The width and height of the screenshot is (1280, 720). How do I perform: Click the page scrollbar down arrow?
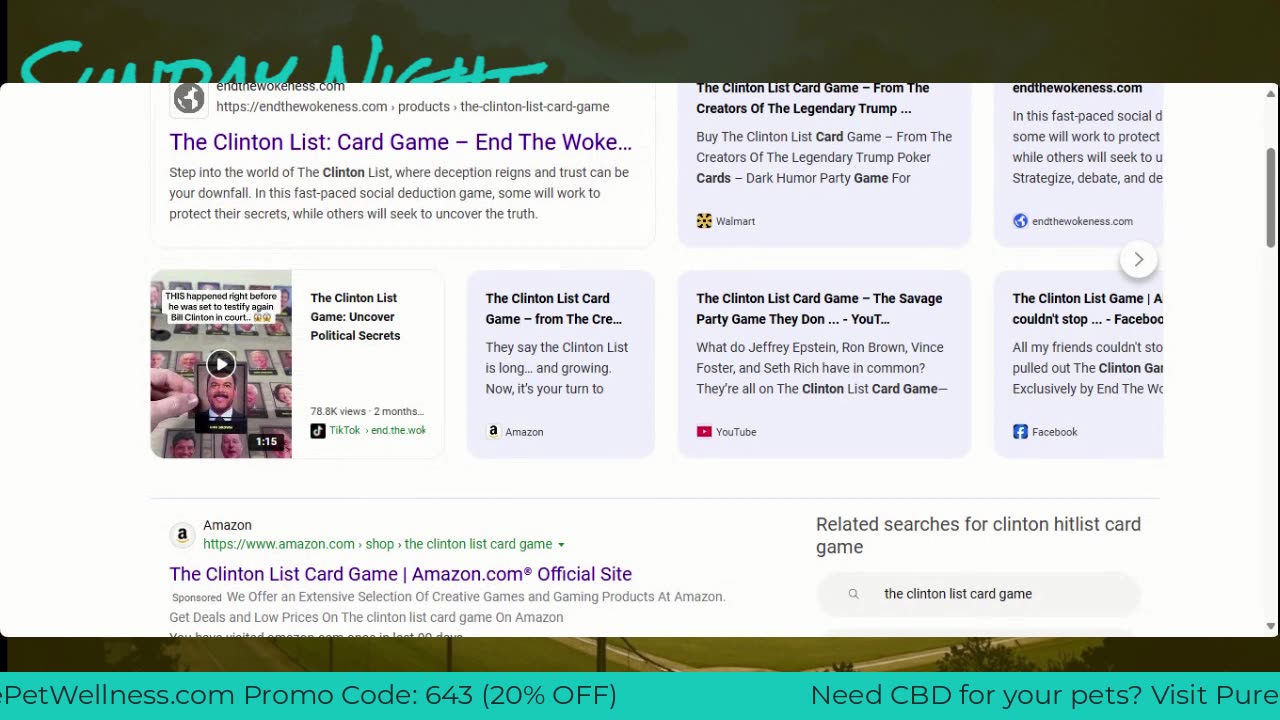[1271, 627]
